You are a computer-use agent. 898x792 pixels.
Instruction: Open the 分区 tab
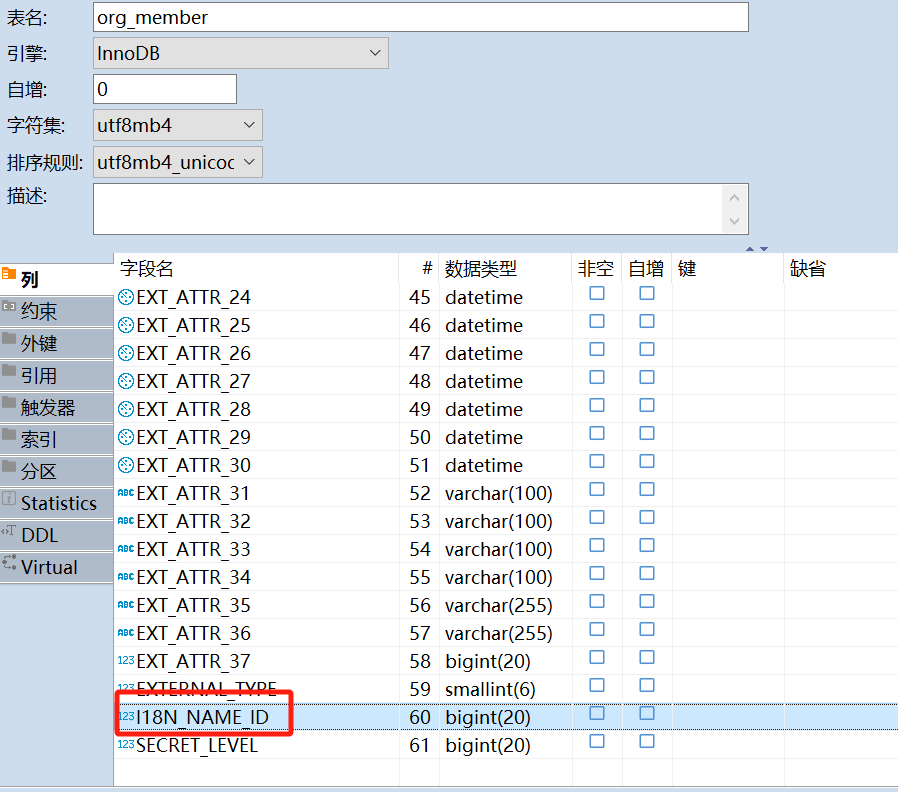pos(57,472)
